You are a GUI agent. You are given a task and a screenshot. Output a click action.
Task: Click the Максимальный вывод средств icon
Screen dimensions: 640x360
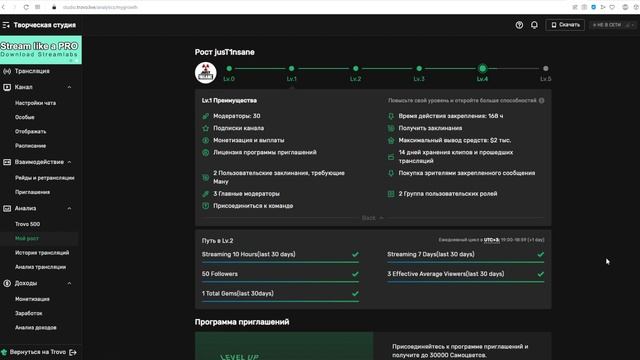coord(391,140)
